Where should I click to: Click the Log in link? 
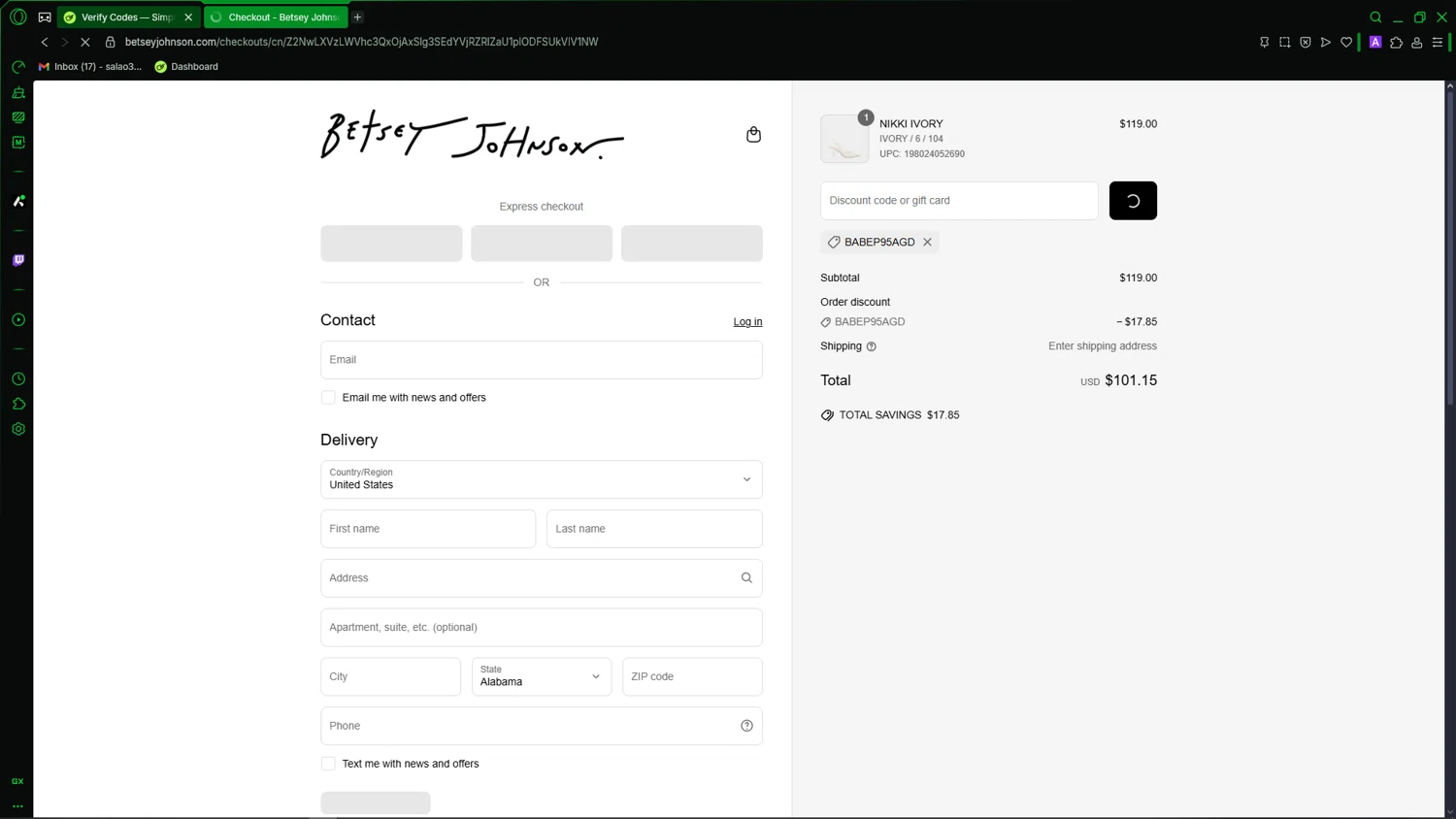pyautogui.click(x=747, y=322)
